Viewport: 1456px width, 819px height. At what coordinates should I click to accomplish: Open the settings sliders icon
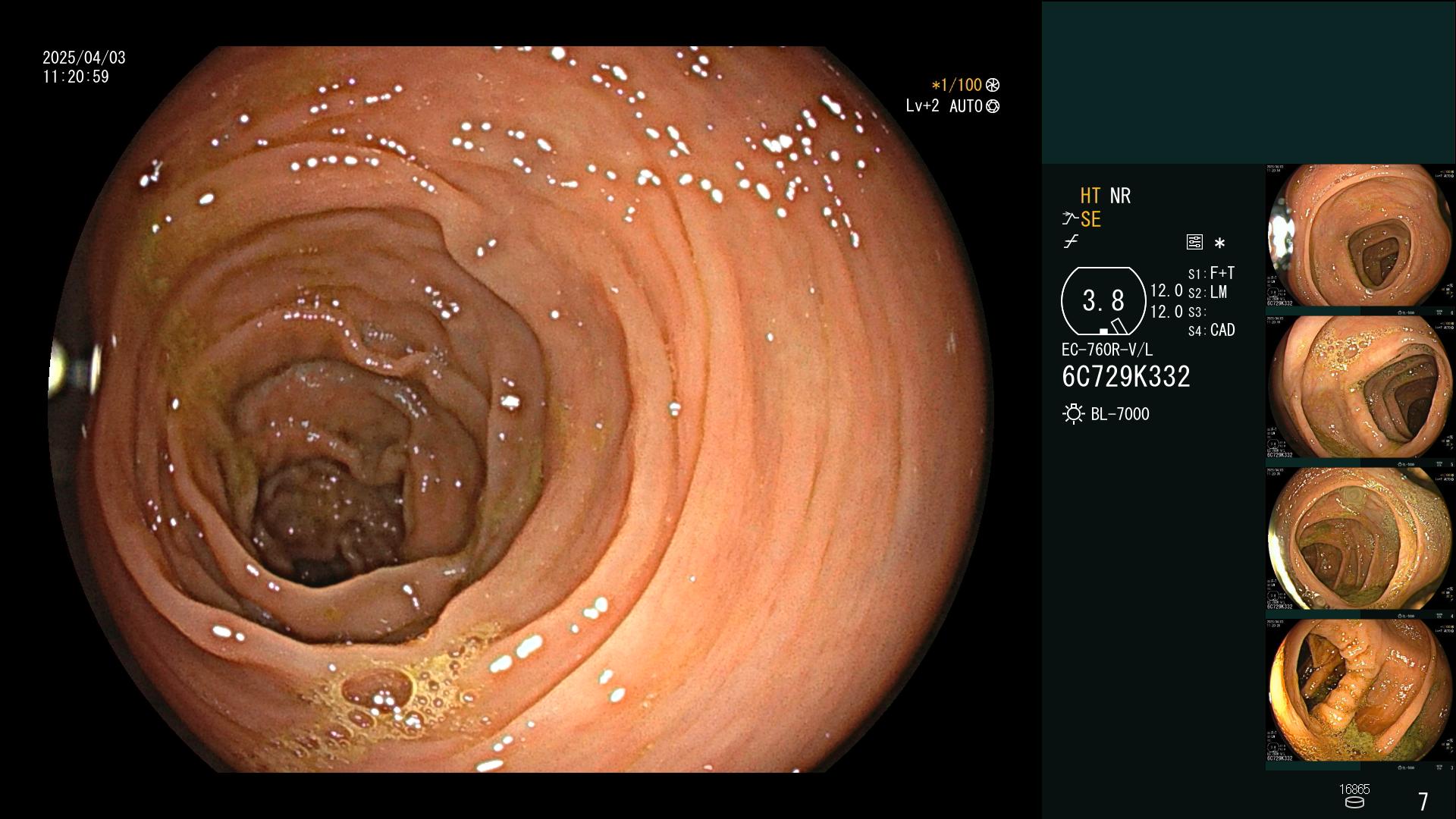[1194, 243]
